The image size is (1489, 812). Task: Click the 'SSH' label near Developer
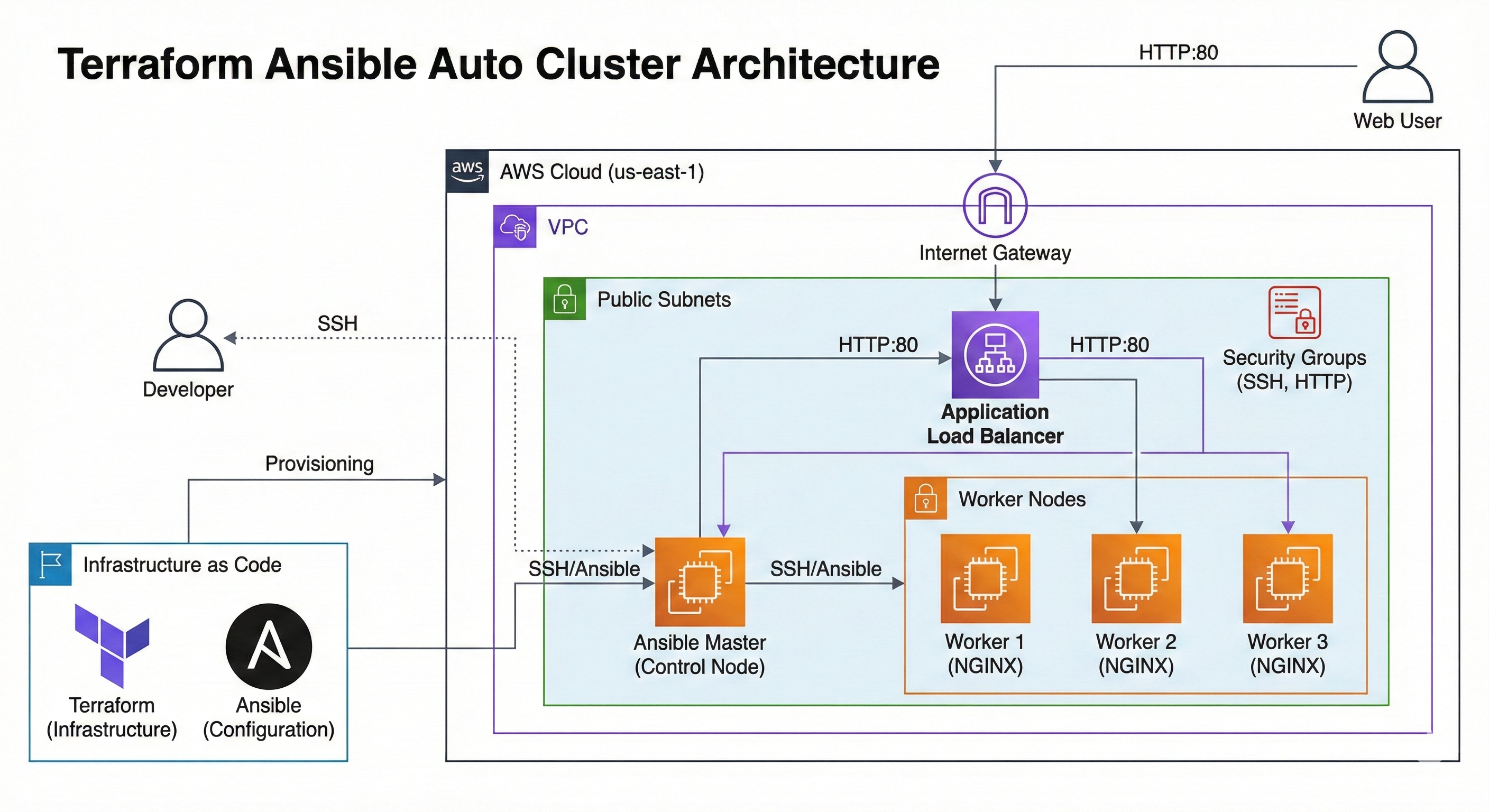tap(337, 323)
